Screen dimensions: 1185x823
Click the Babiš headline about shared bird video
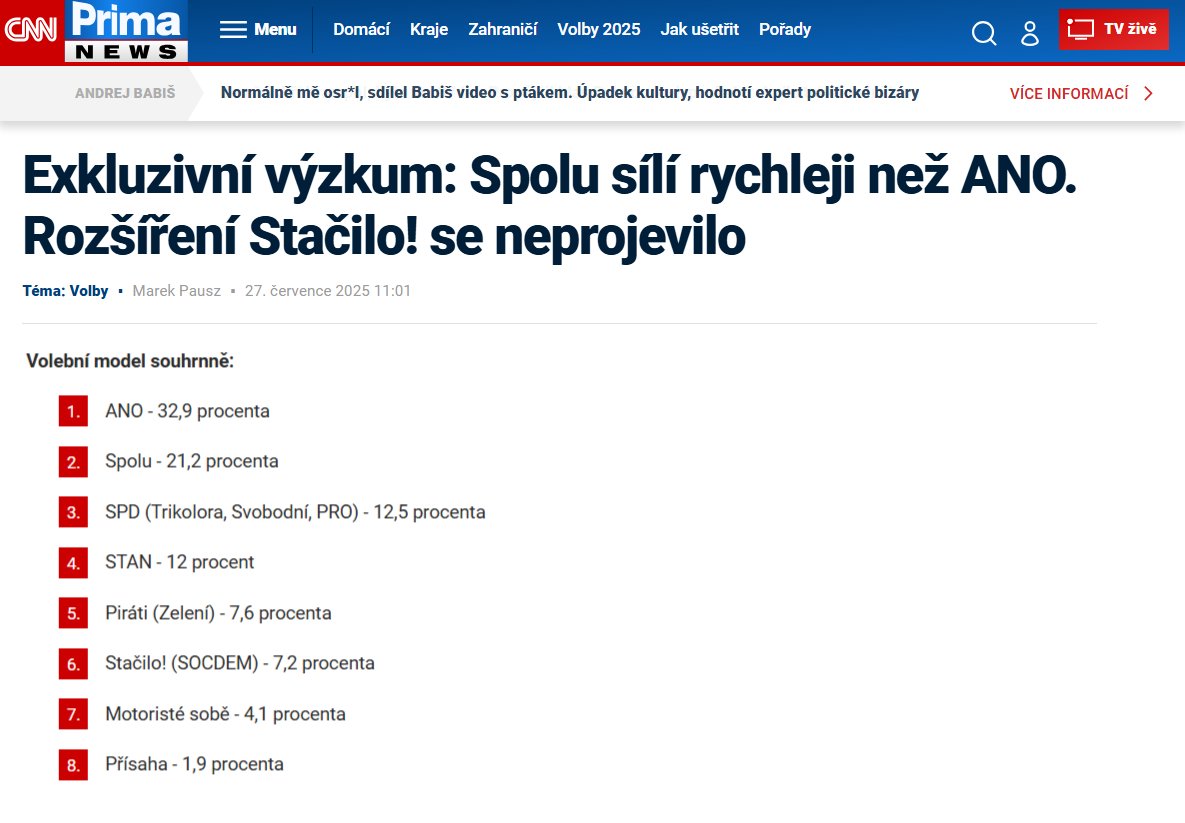pyautogui.click(x=570, y=92)
